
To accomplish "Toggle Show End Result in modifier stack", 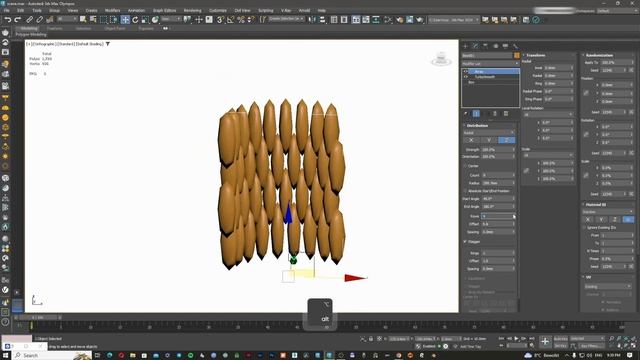I will coord(476,113).
